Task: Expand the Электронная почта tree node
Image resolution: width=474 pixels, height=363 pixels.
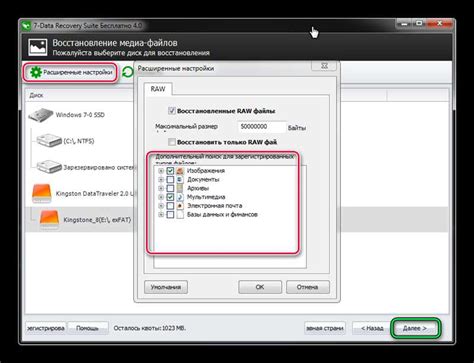Action: (x=161, y=206)
